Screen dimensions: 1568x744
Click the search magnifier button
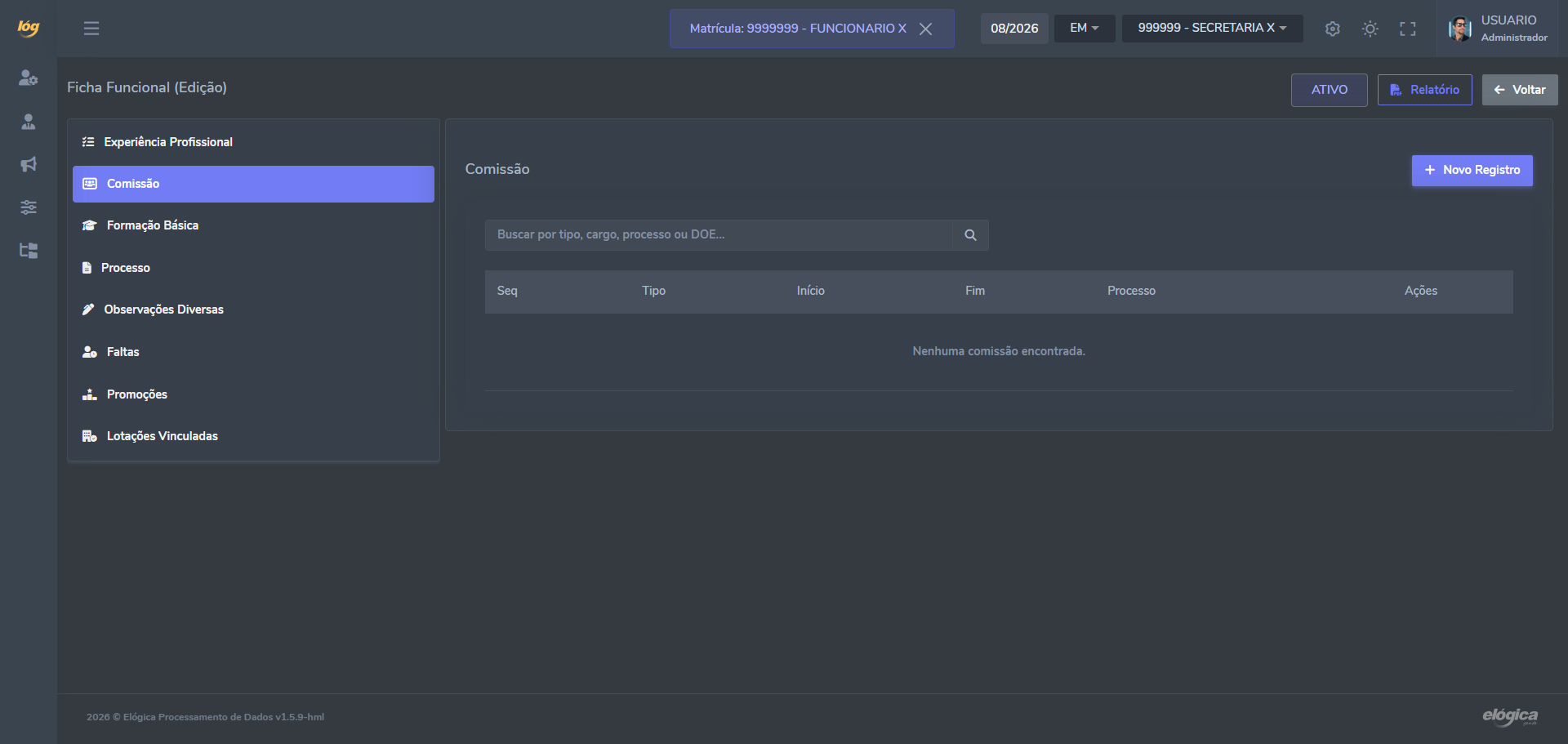point(970,235)
